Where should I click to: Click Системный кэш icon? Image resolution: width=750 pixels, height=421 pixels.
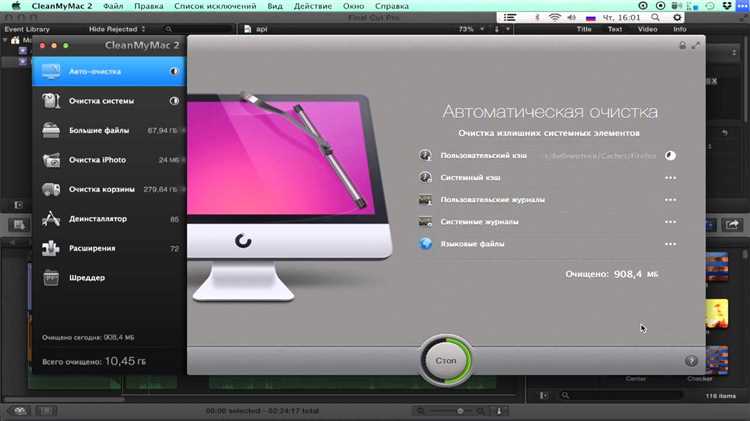tap(425, 177)
